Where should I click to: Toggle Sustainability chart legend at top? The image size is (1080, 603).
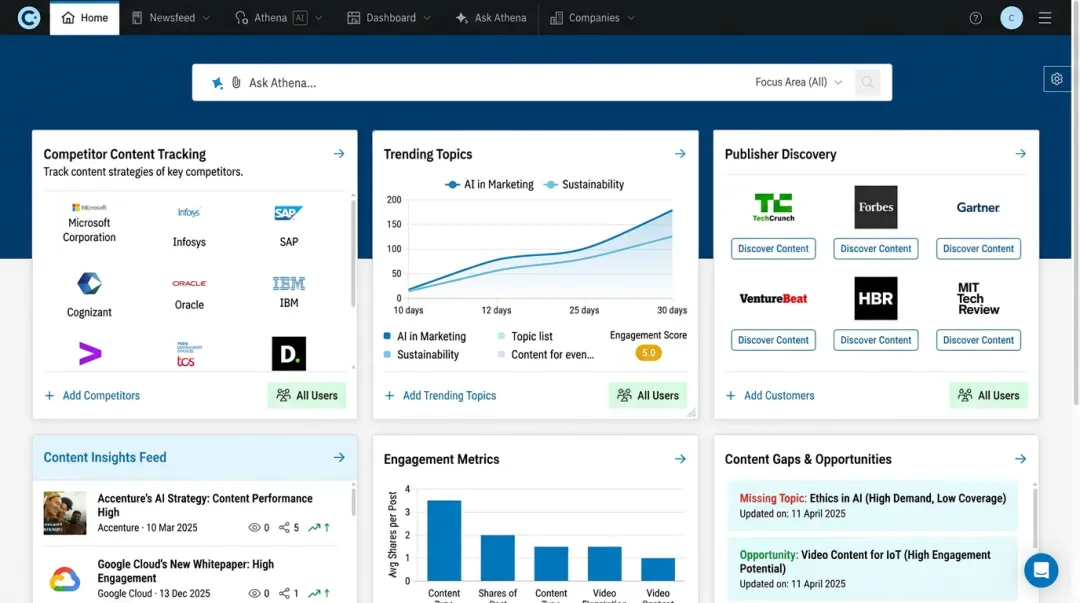pos(583,185)
